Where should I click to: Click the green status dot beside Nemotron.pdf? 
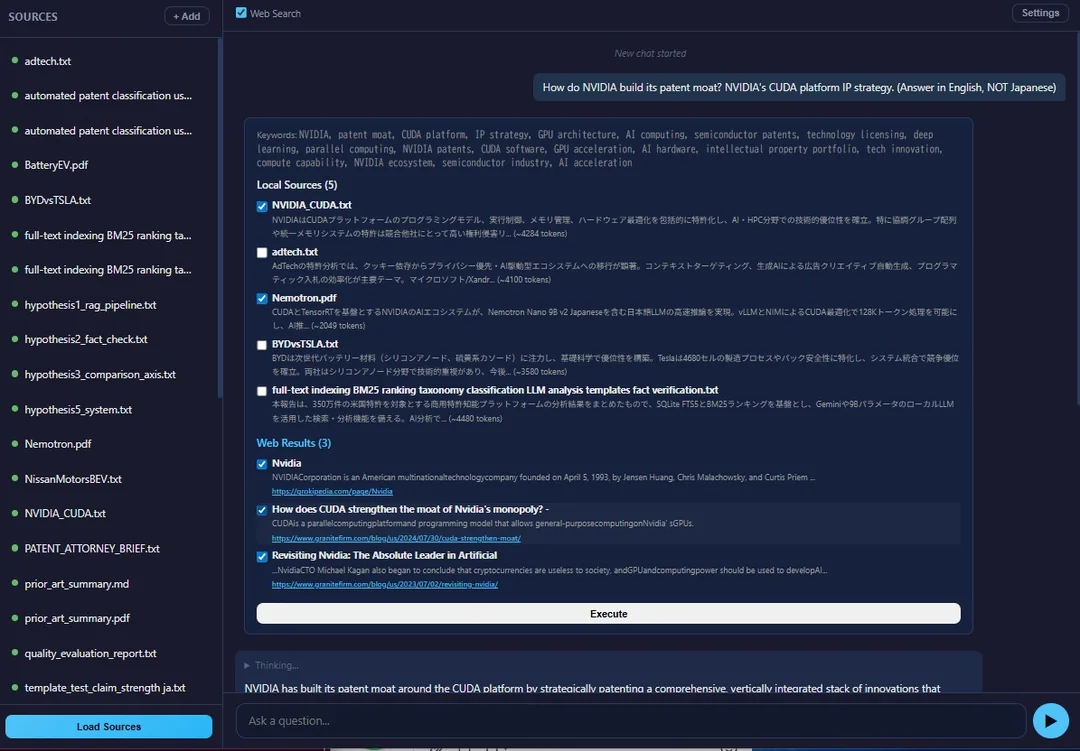[x=14, y=444]
